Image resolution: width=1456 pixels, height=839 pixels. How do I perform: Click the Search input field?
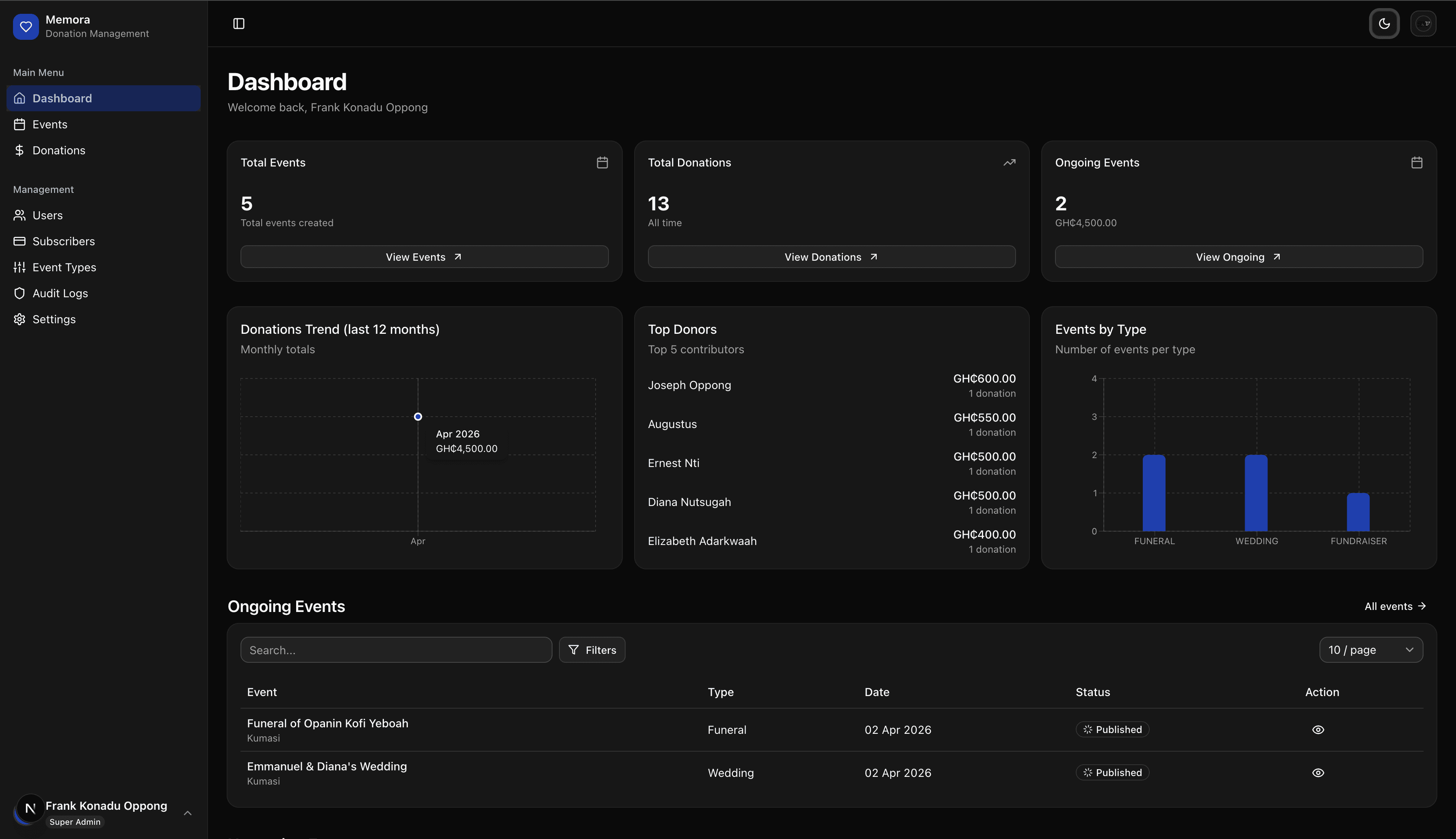click(396, 649)
